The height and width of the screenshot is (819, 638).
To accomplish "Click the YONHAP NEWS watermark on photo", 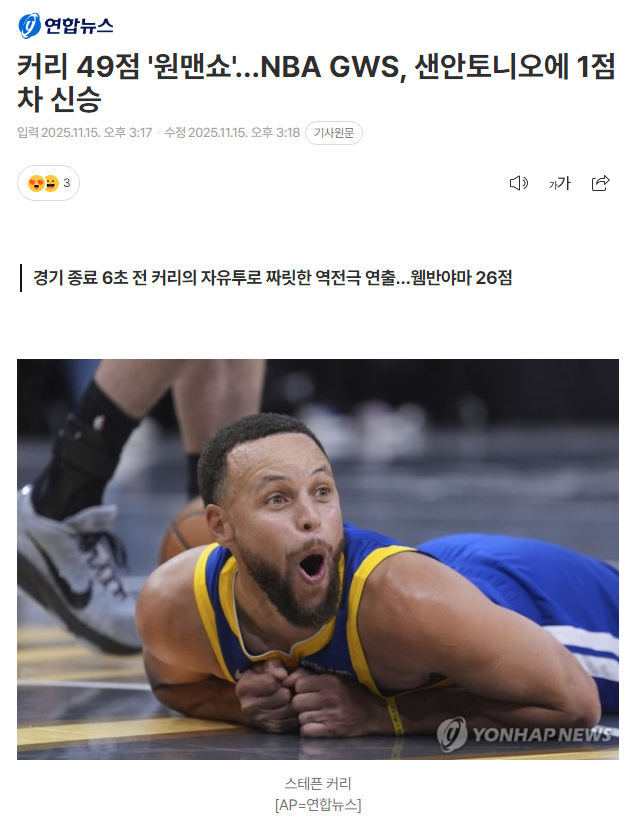I will coord(524,734).
